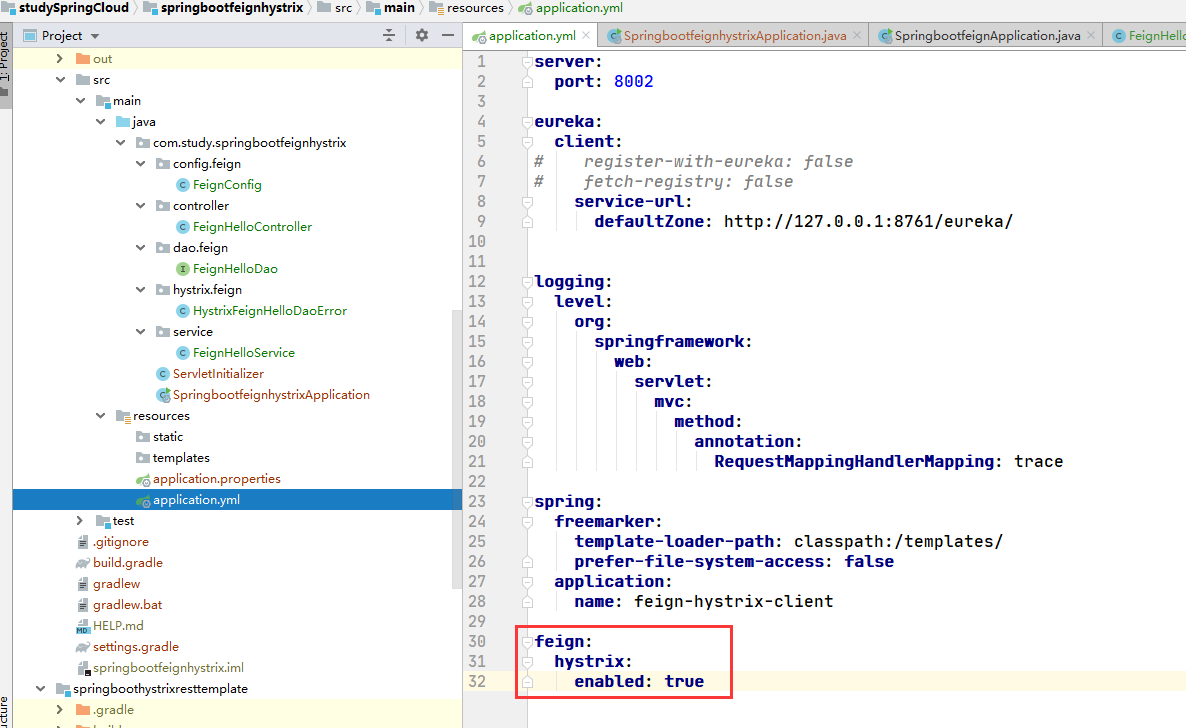1186x728 pixels.
Task: Collapse the resources folder
Action: click(x=101, y=415)
